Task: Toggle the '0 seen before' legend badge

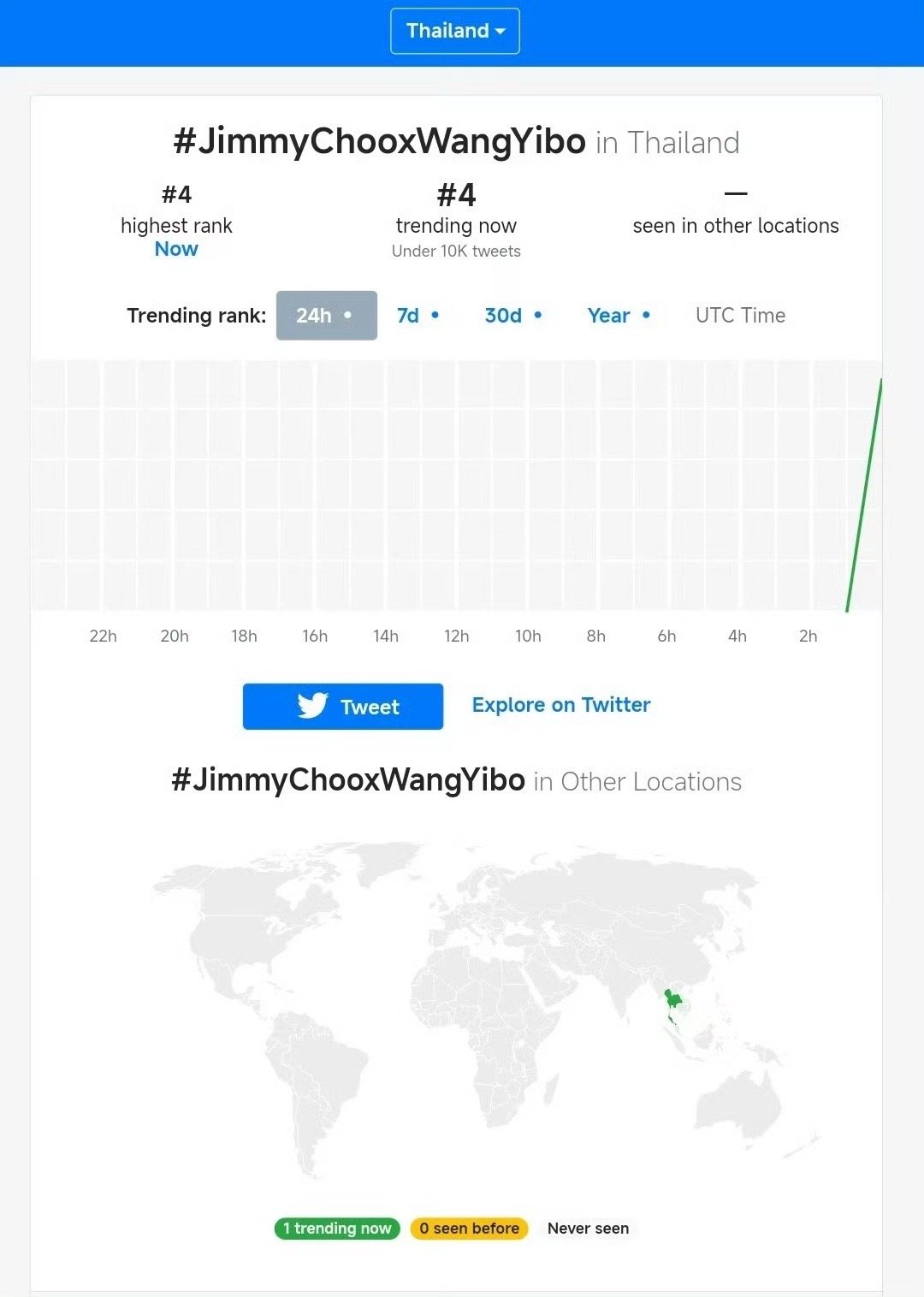Action: point(470,1229)
